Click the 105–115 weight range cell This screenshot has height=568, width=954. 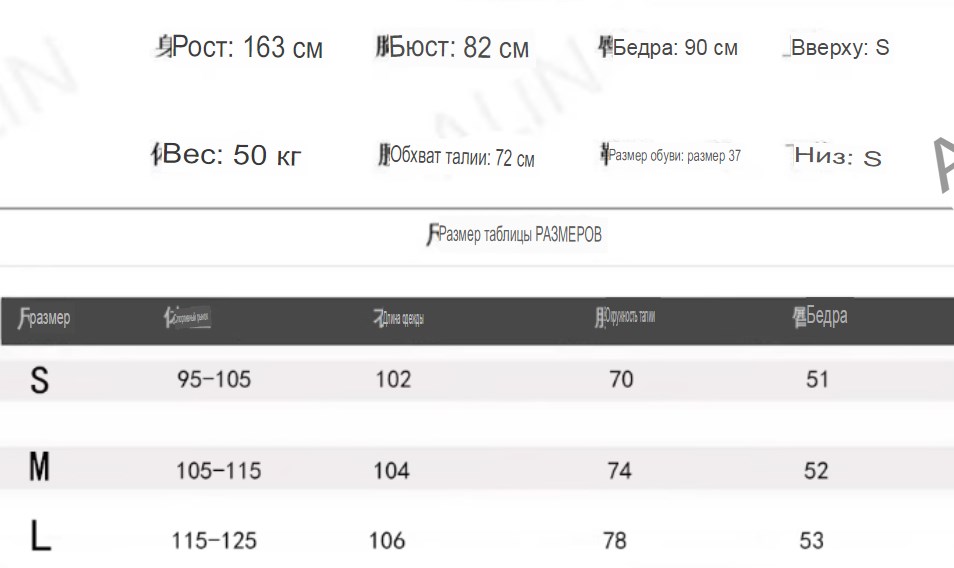pyautogui.click(x=218, y=471)
